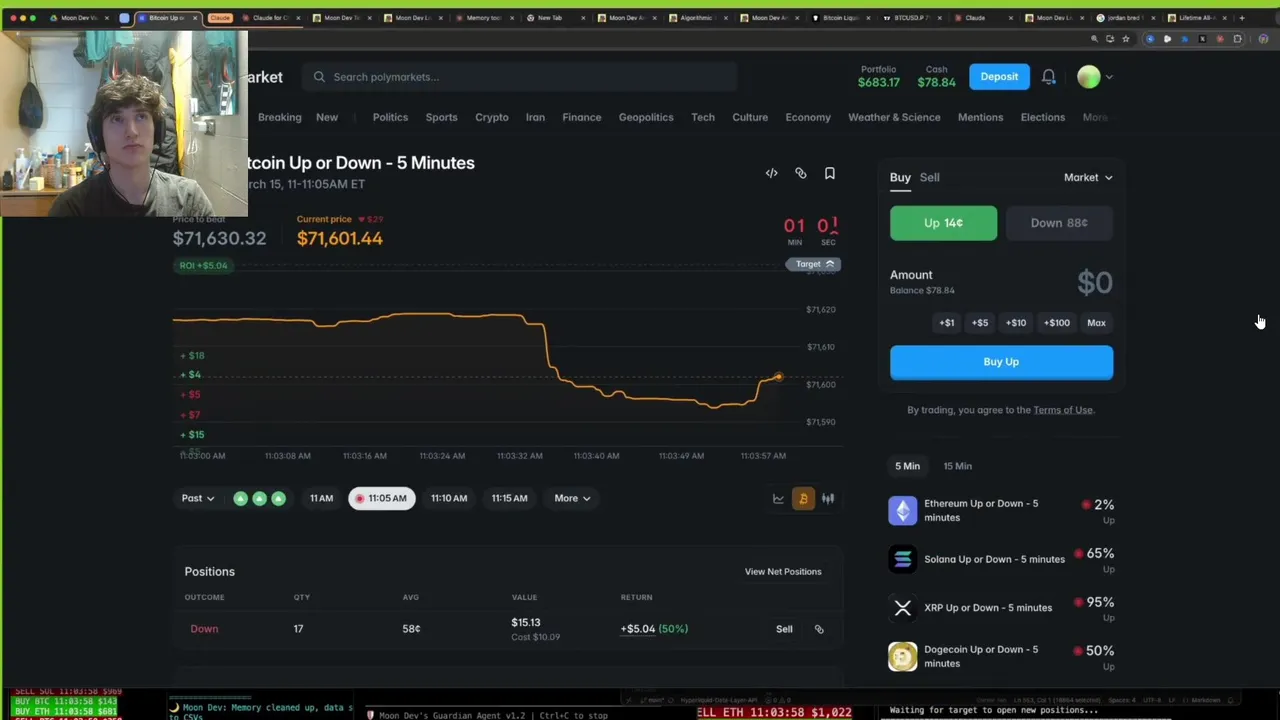Select the 11 AM time slot

(x=321, y=498)
